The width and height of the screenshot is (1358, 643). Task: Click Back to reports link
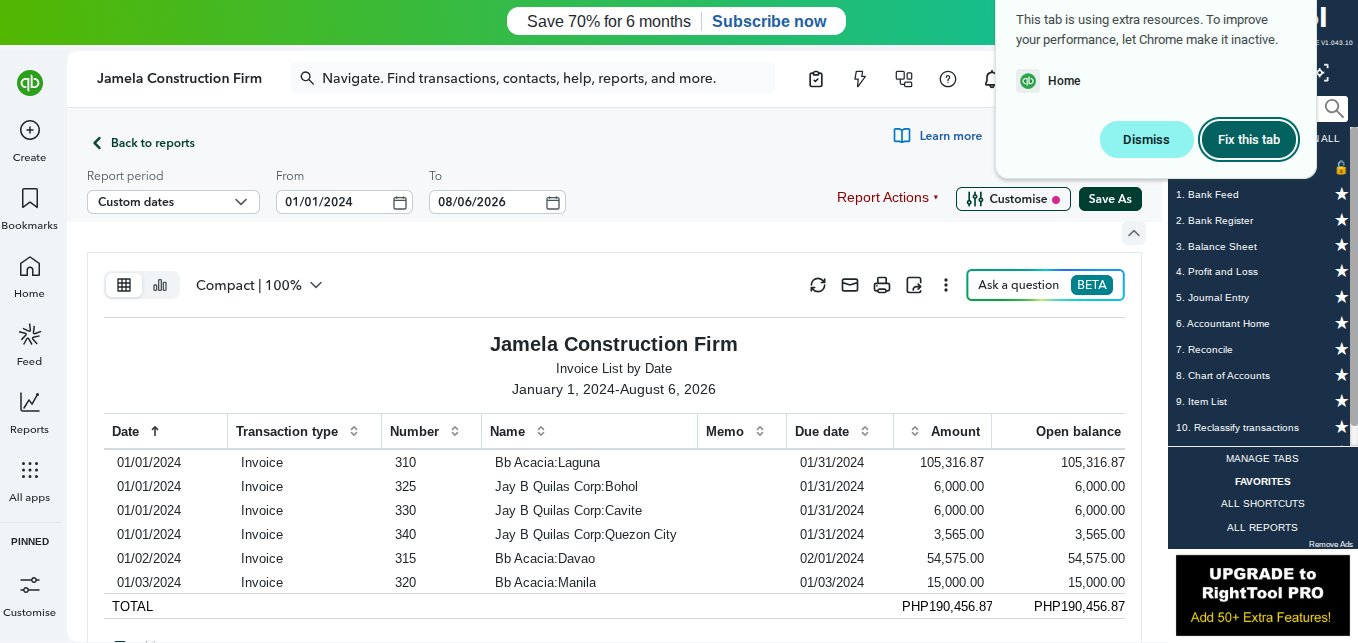[143, 143]
